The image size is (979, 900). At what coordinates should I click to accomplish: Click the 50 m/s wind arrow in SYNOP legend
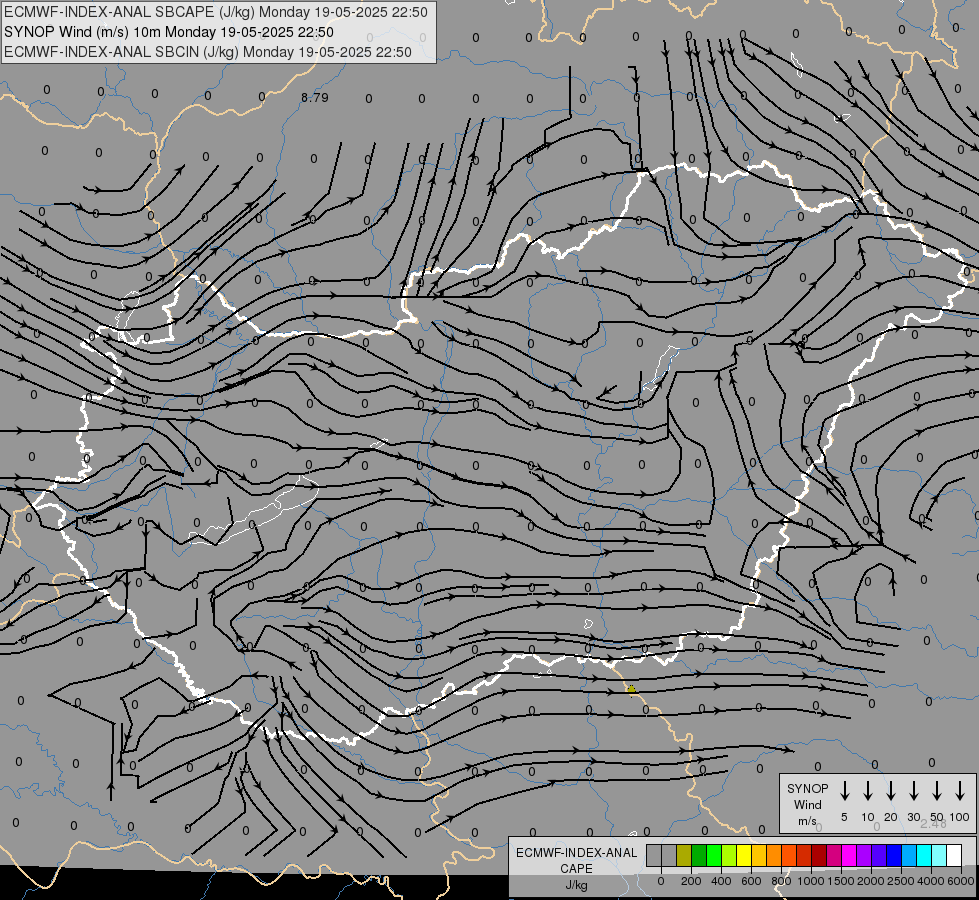[x=937, y=791]
